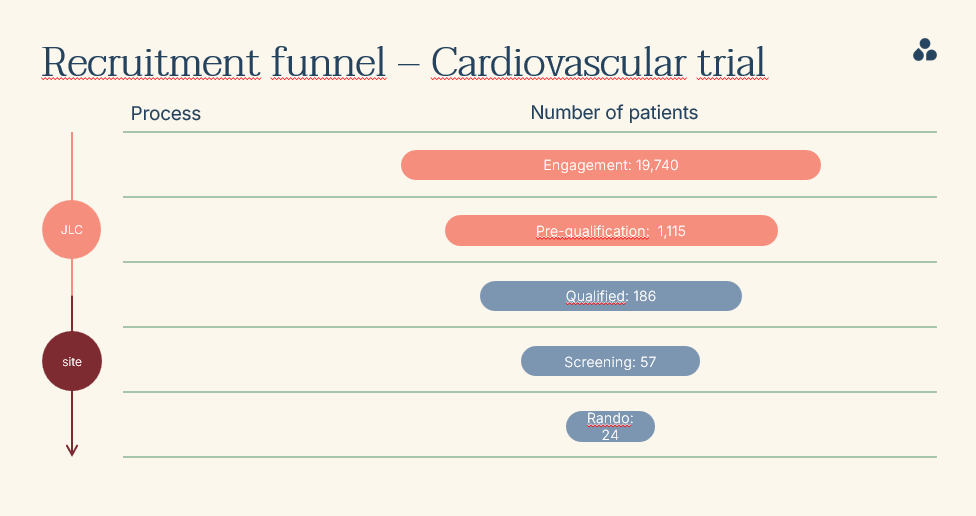
Task: Select the salmon JLC circle
Action: pos(72,230)
